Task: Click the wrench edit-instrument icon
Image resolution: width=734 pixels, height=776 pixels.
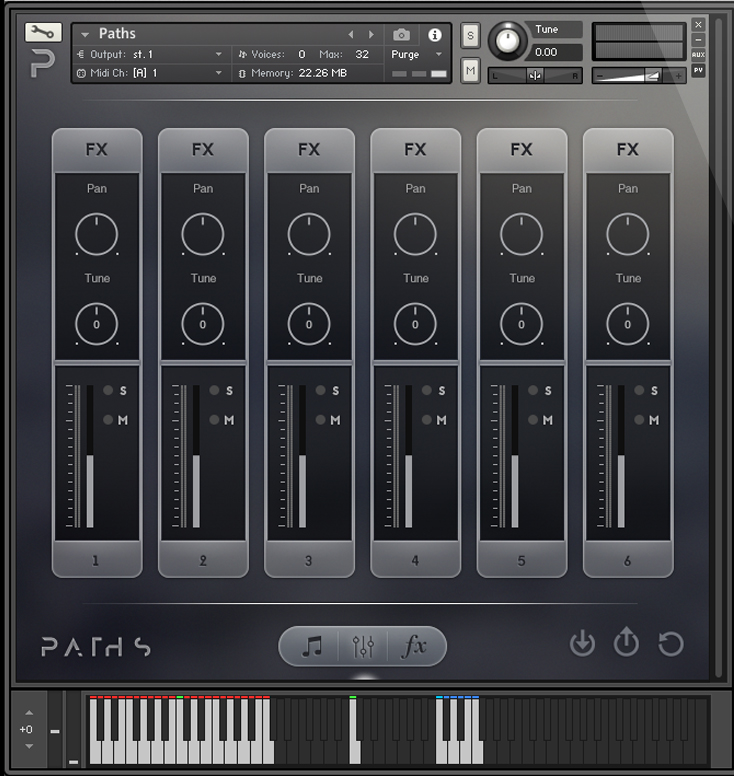Action: click(x=42, y=32)
